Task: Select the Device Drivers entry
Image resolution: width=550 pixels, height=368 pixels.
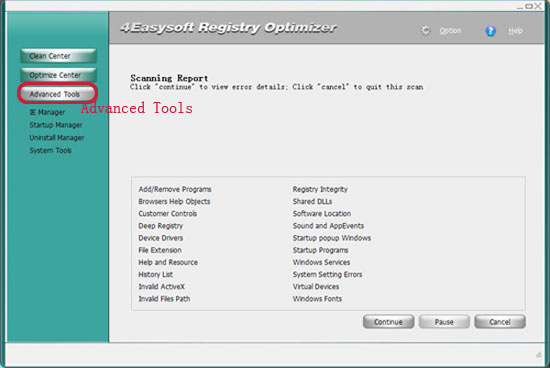Action: tap(161, 238)
